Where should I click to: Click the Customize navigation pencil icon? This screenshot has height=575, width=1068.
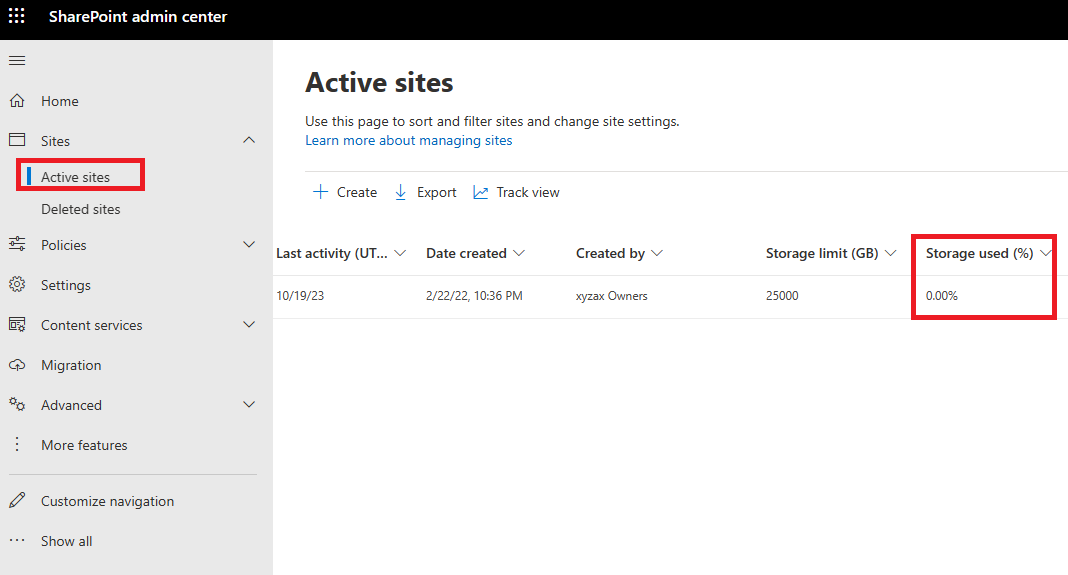[17, 501]
